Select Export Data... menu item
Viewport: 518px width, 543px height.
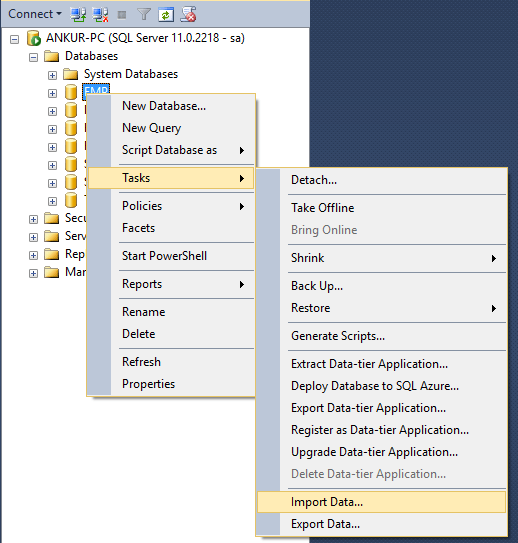tap(382, 524)
